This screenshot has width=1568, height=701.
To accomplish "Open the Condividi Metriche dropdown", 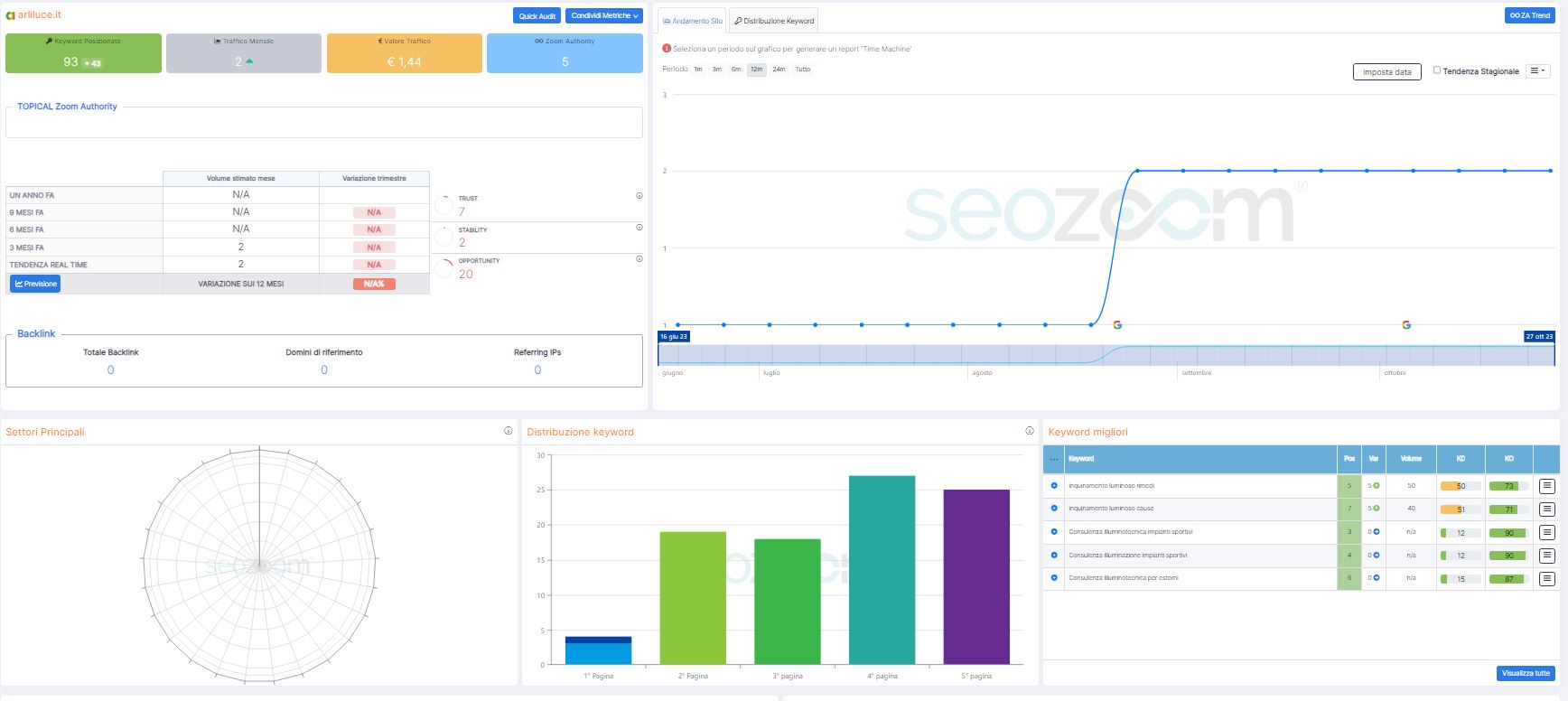I will (x=604, y=16).
